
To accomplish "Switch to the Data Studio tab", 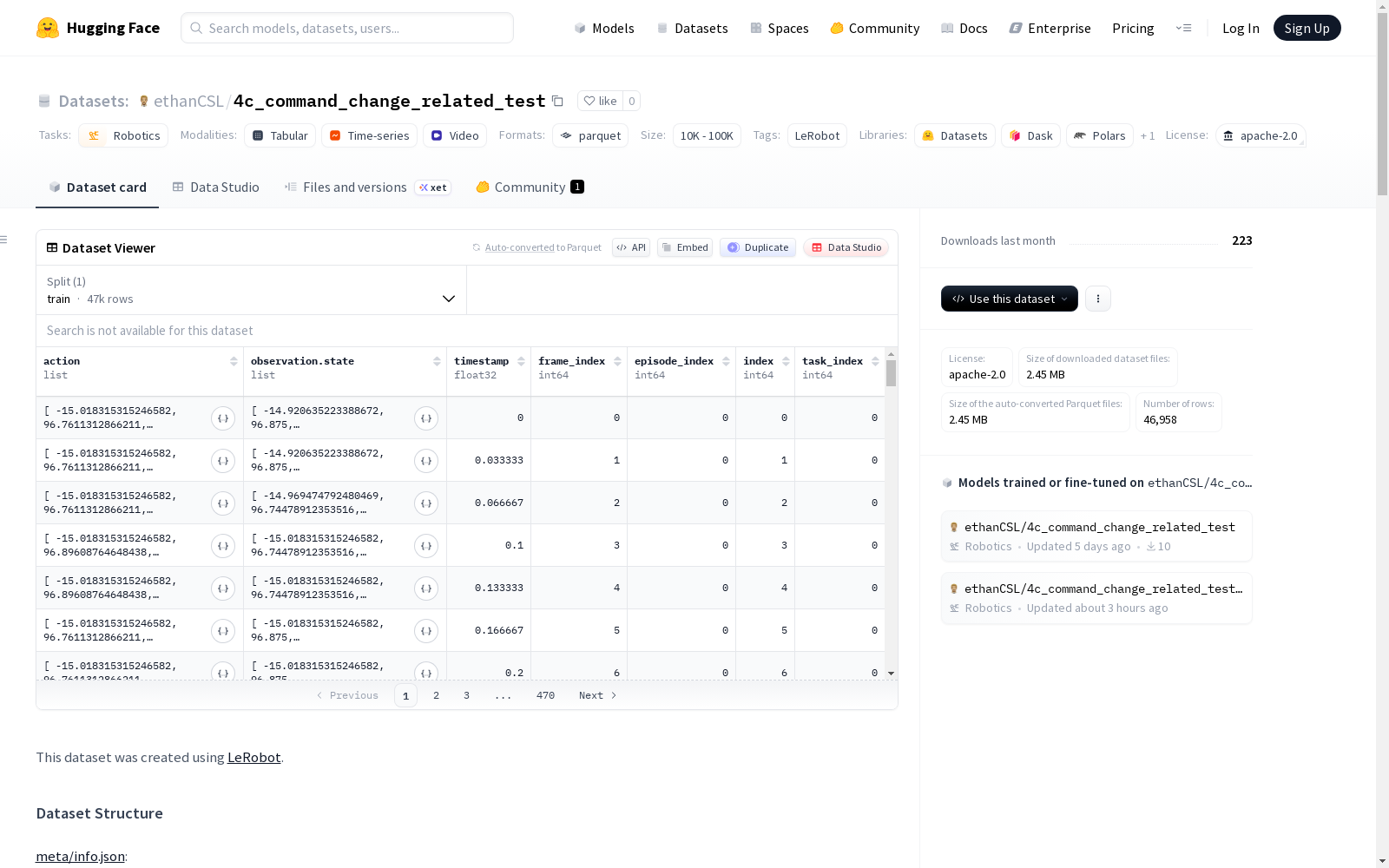I will pyautogui.click(x=216, y=187).
